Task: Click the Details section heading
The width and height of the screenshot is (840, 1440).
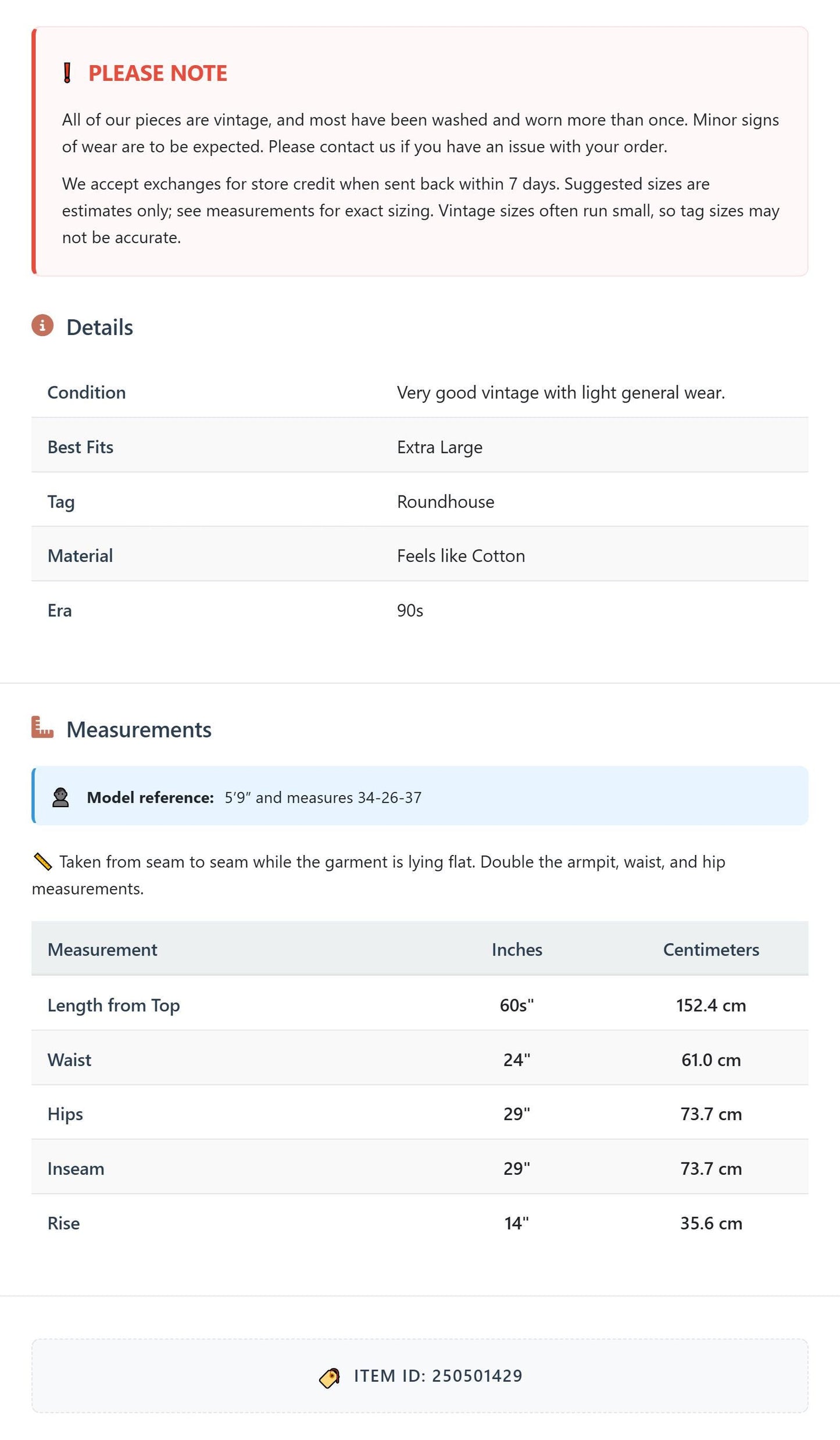Action: coord(99,327)
